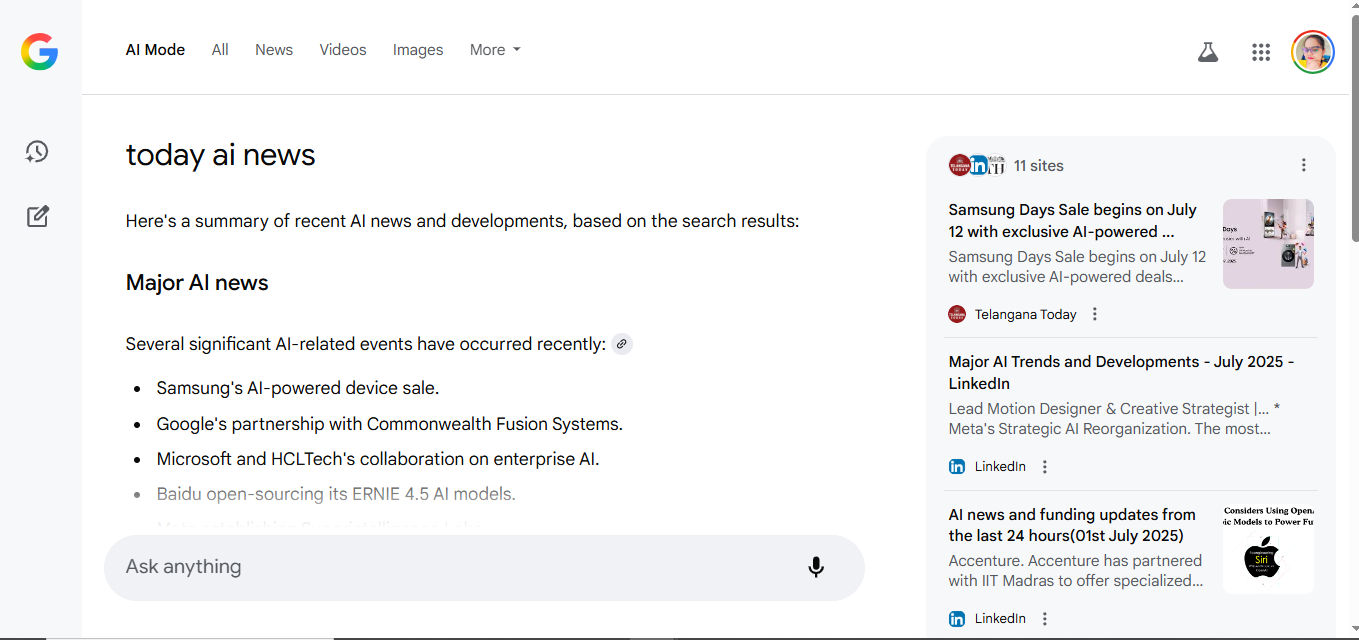Viewport: 1359px width, 640px height.
Task: Click the Samsung Days Sale snippet text
Action: click(x=1077, y=267)
